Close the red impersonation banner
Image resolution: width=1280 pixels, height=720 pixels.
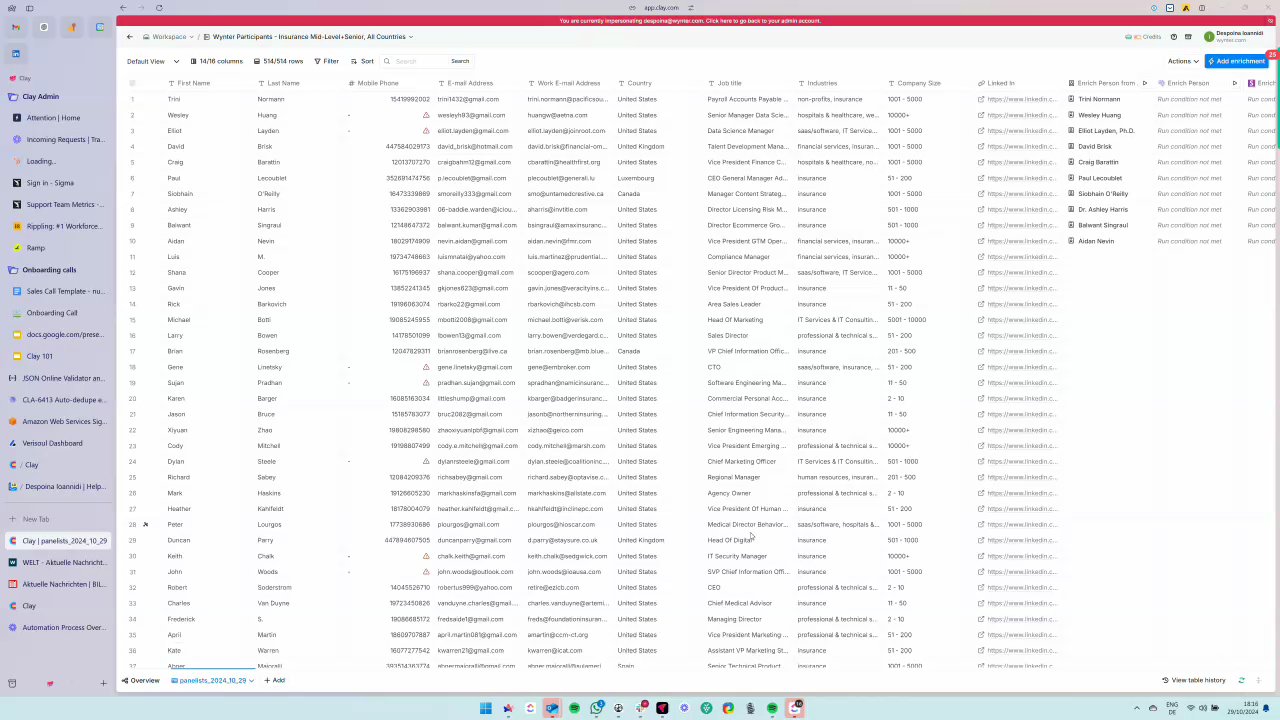point(1270,20)
